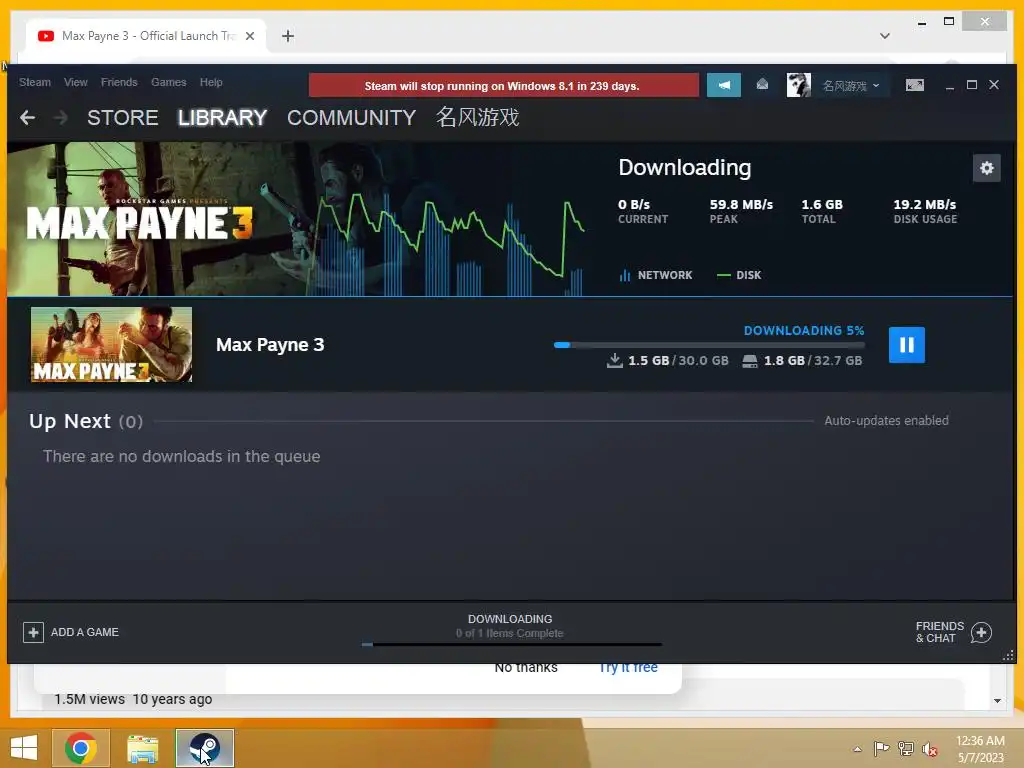
Task: Open Friends & Chat bubble icon
Action: (981, 632)
